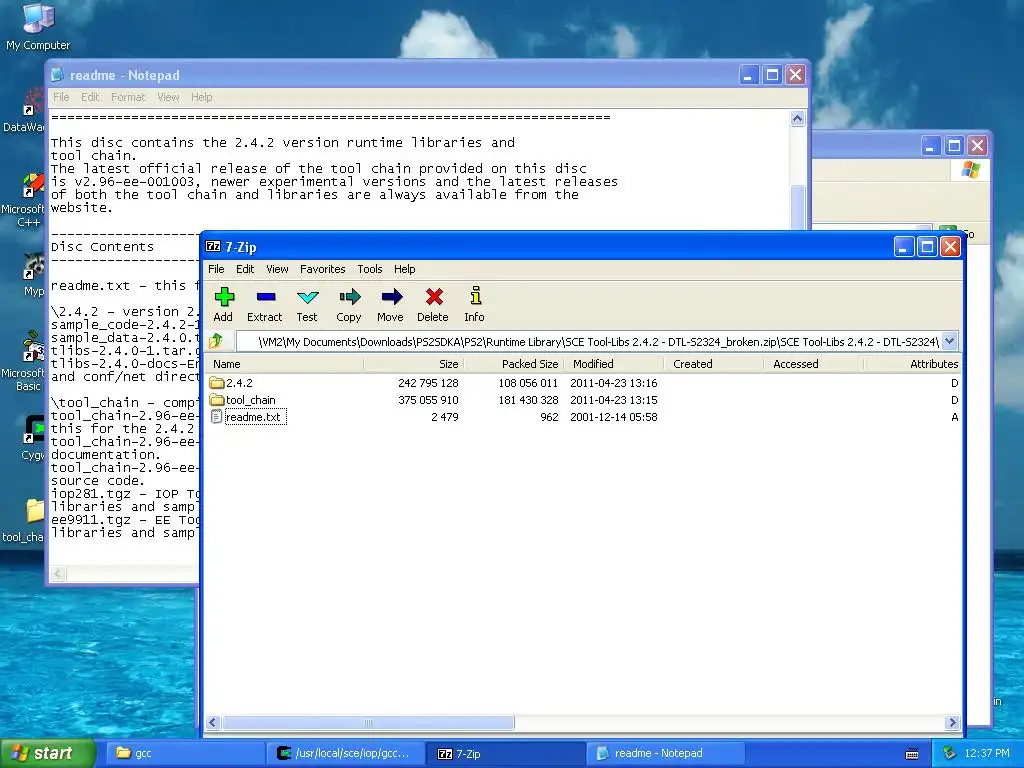Click the size value 242 795 128

click(428, 383)
